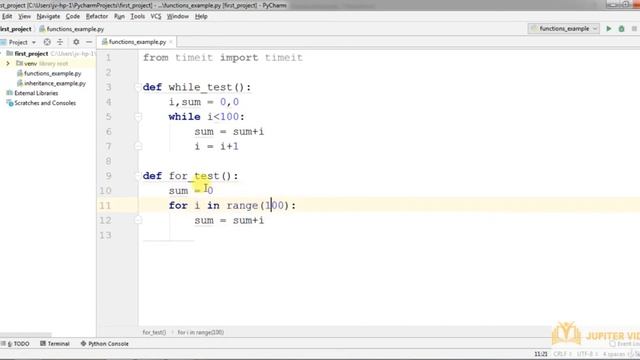Click 'i = i+1' statement

[x=216, y=146]
